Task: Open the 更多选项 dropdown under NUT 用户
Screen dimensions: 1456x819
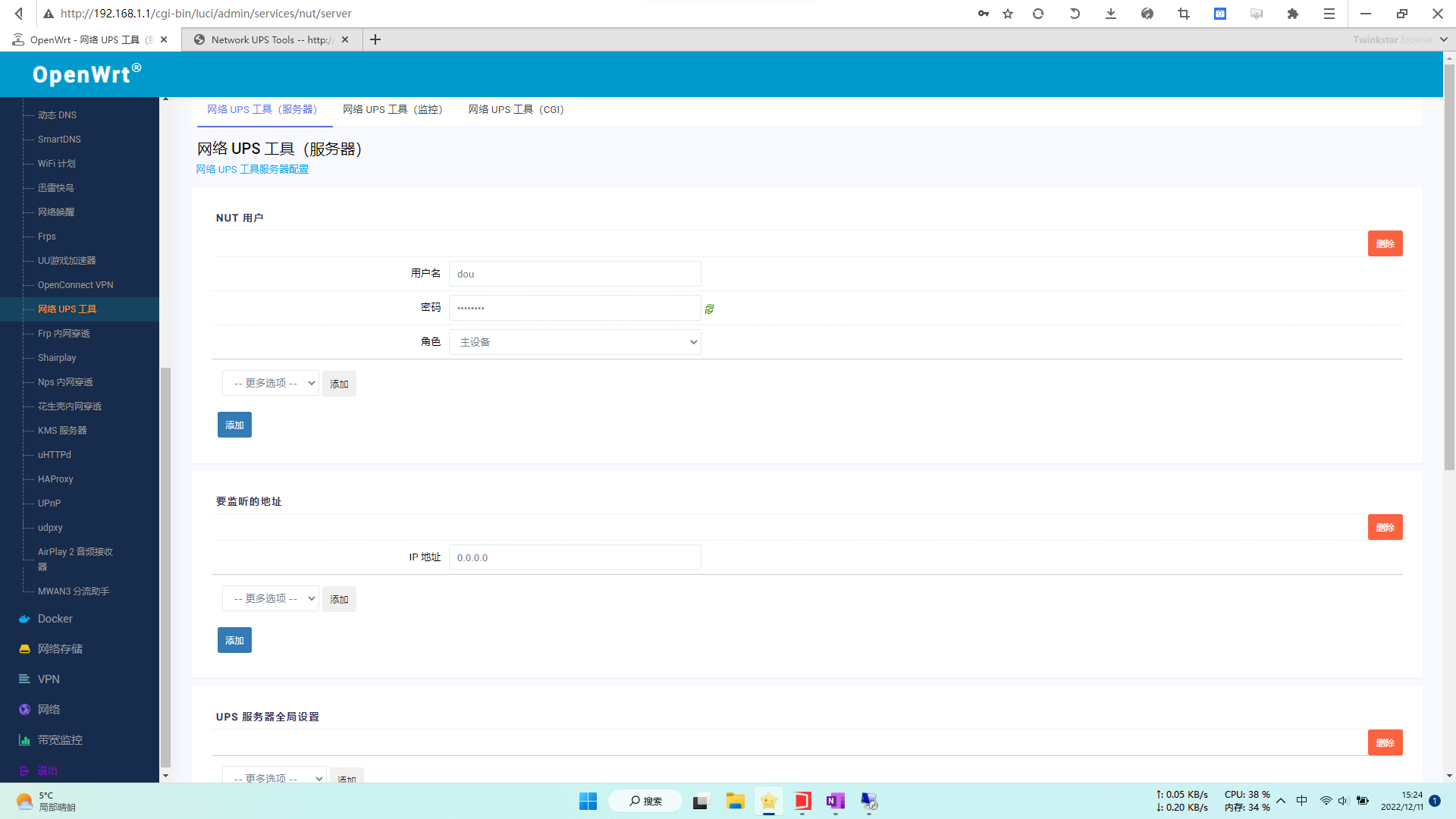Action: coord(270,383)
